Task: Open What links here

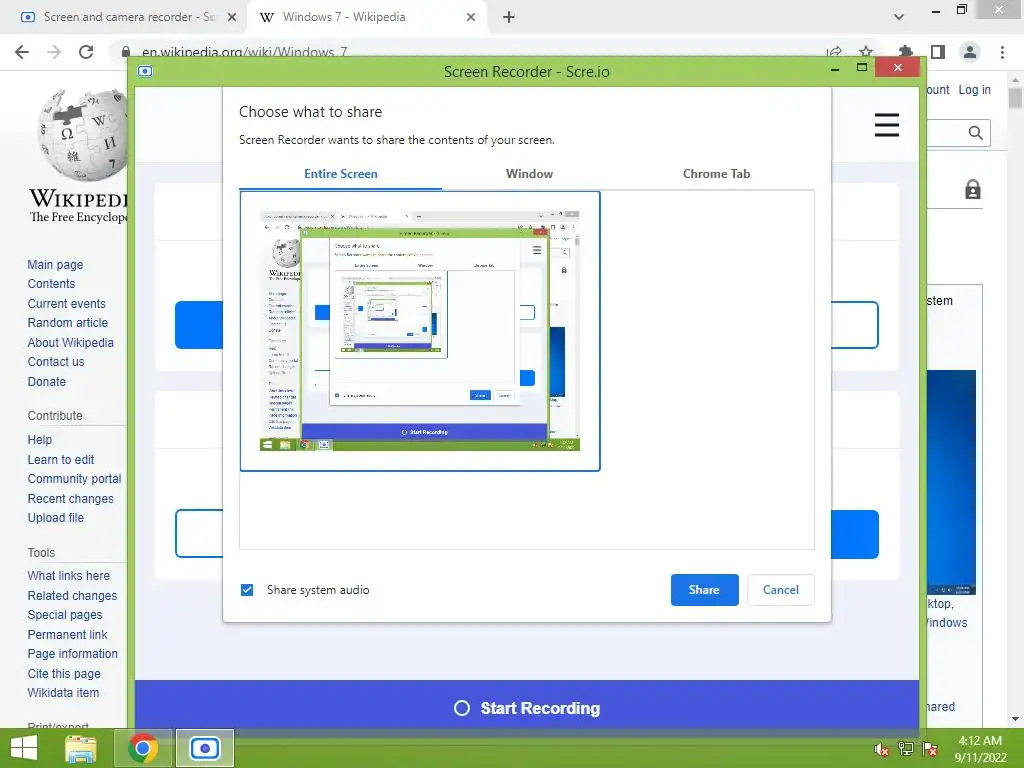Action: [69, 575]
